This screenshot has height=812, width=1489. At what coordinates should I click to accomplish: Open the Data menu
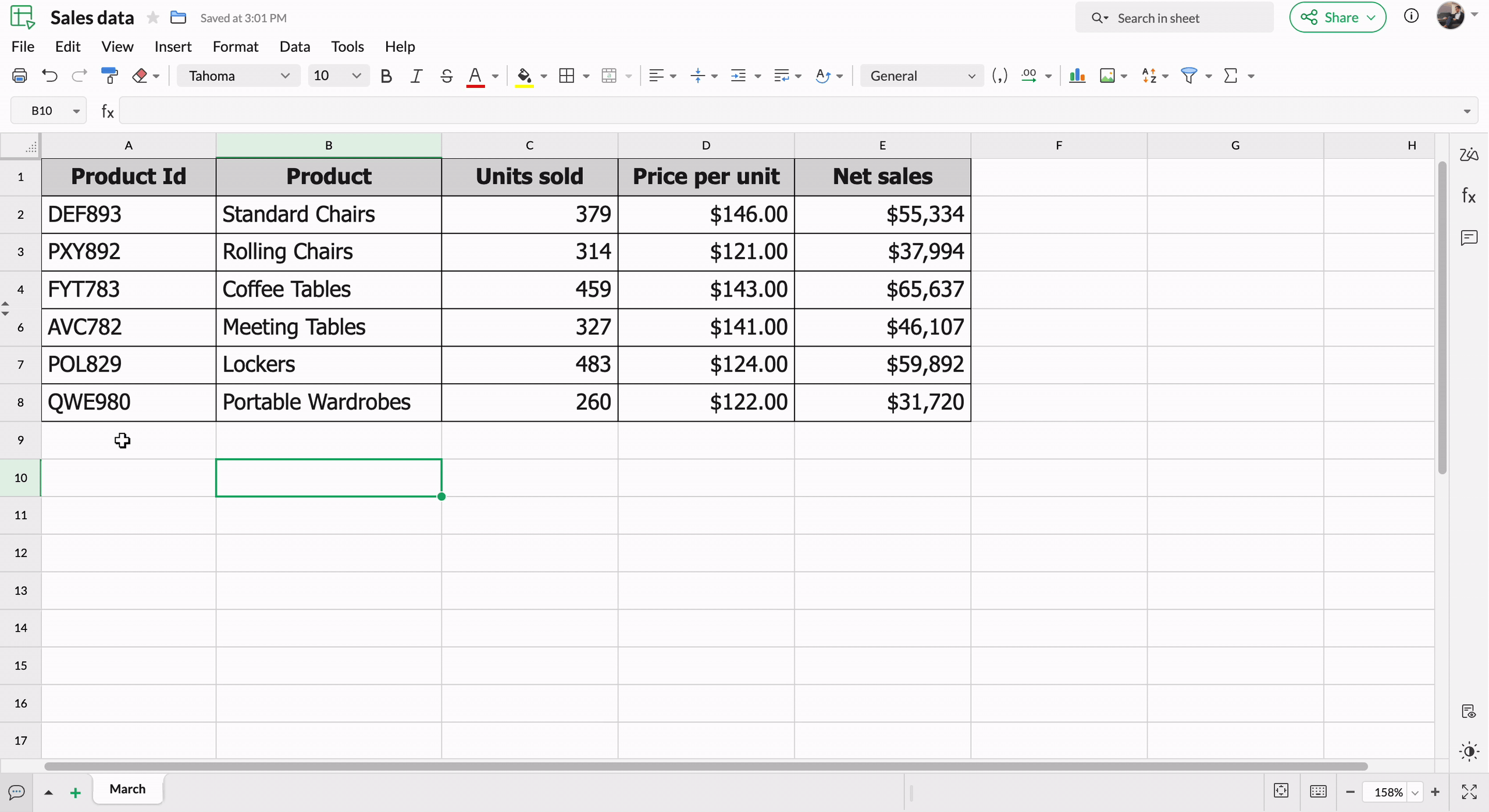coord(294,47)
